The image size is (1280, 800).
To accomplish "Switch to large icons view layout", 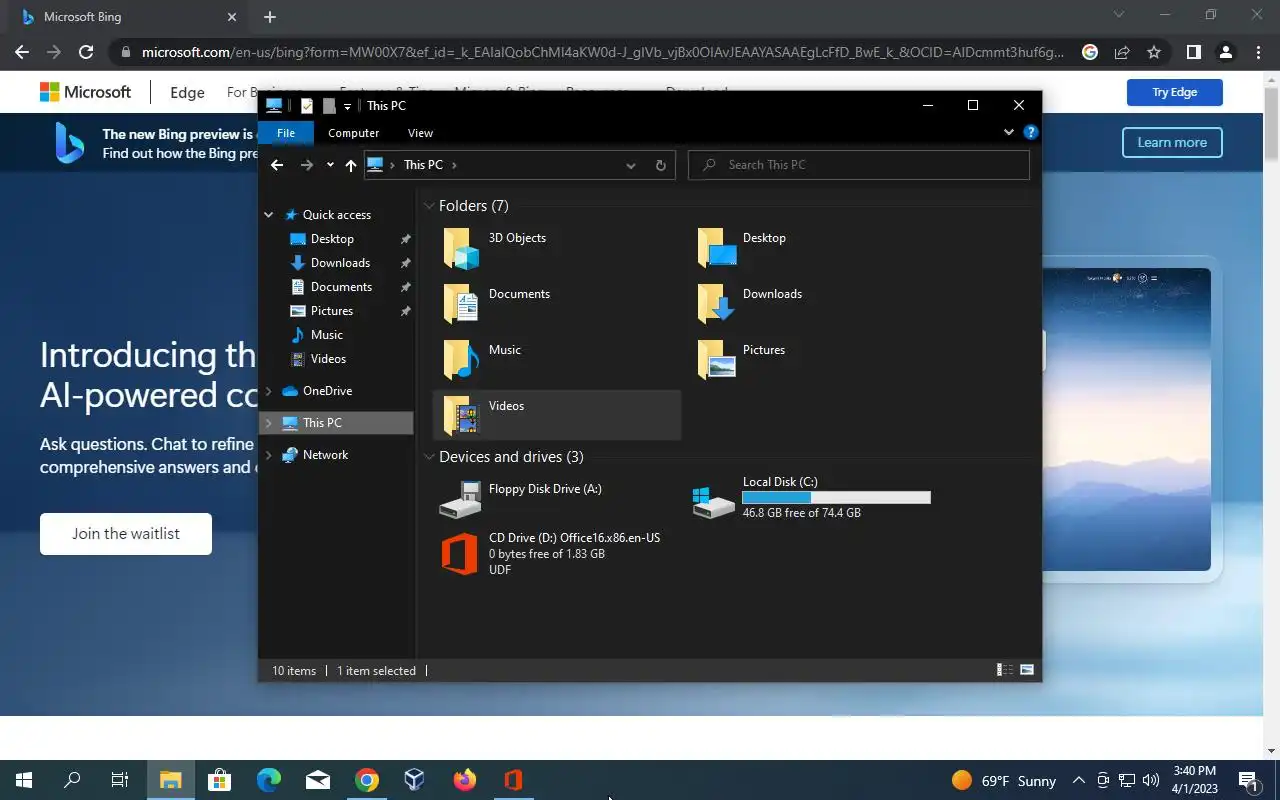I will 1027,670.
